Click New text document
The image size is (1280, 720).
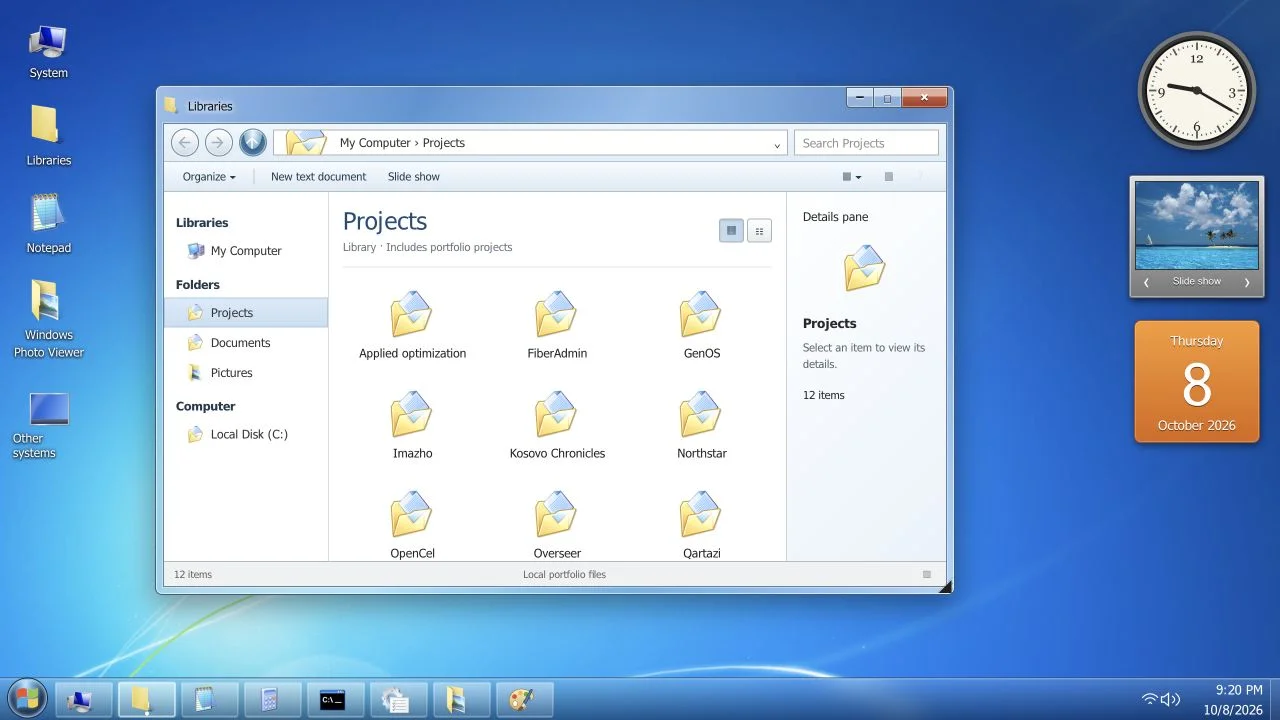tap(318, 177)
